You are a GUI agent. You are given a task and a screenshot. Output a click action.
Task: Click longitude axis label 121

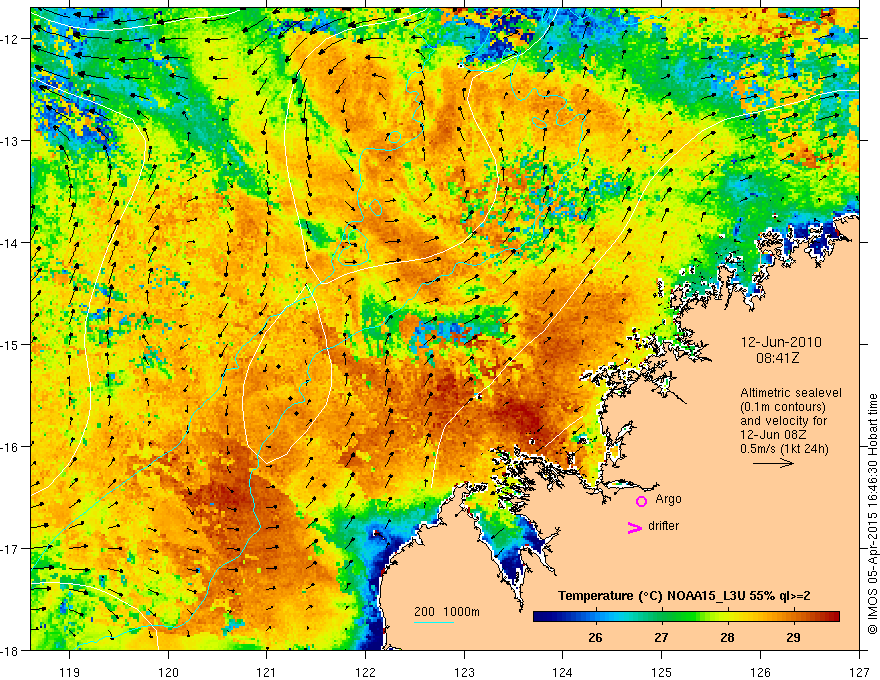267,672
